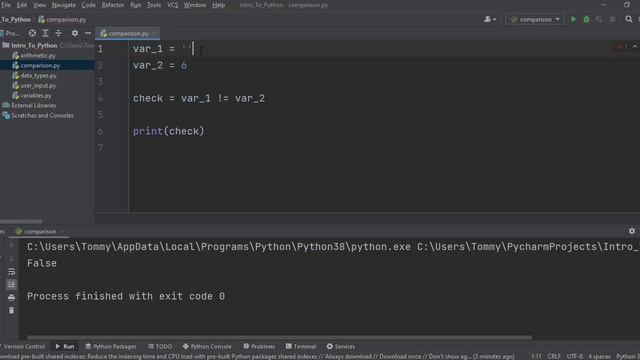
Task: Open the Project view selector dropdown
Action: (x=10, y=33)
